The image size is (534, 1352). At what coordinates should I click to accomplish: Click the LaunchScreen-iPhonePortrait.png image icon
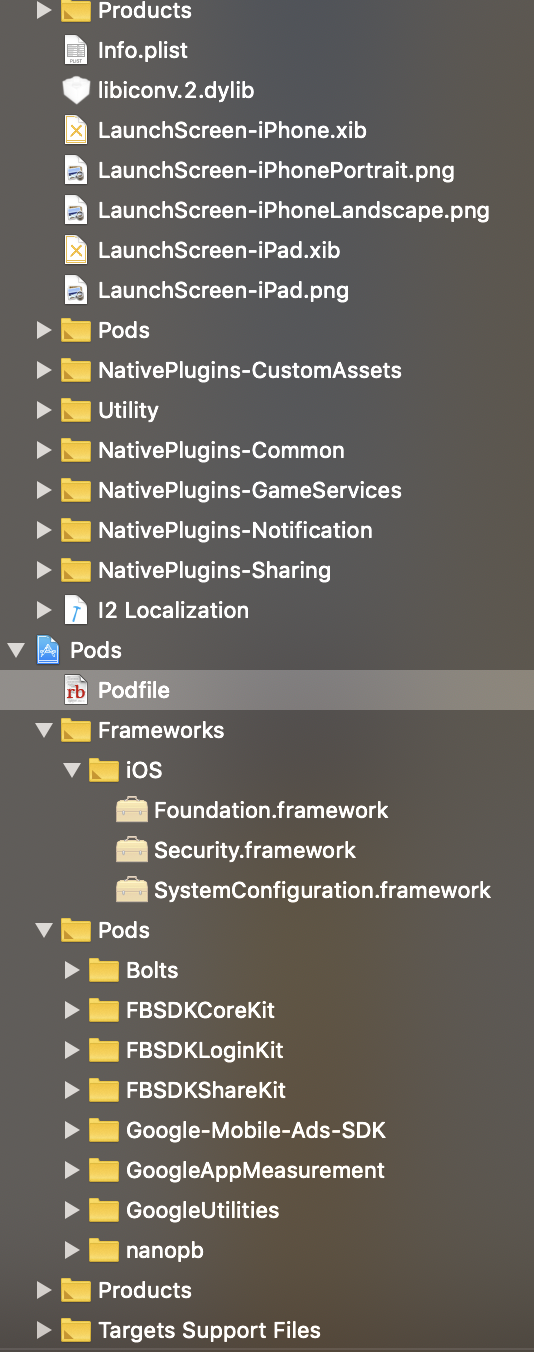[76, 170]
